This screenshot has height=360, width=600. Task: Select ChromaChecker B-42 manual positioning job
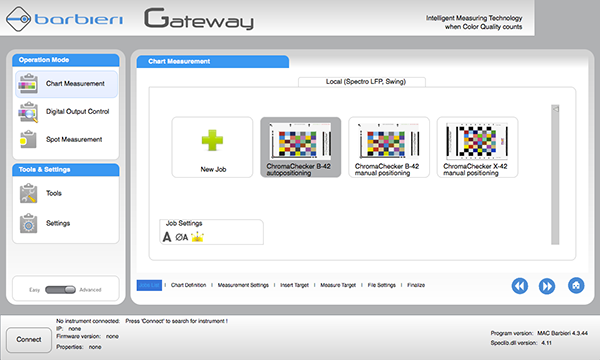point(389,147)
